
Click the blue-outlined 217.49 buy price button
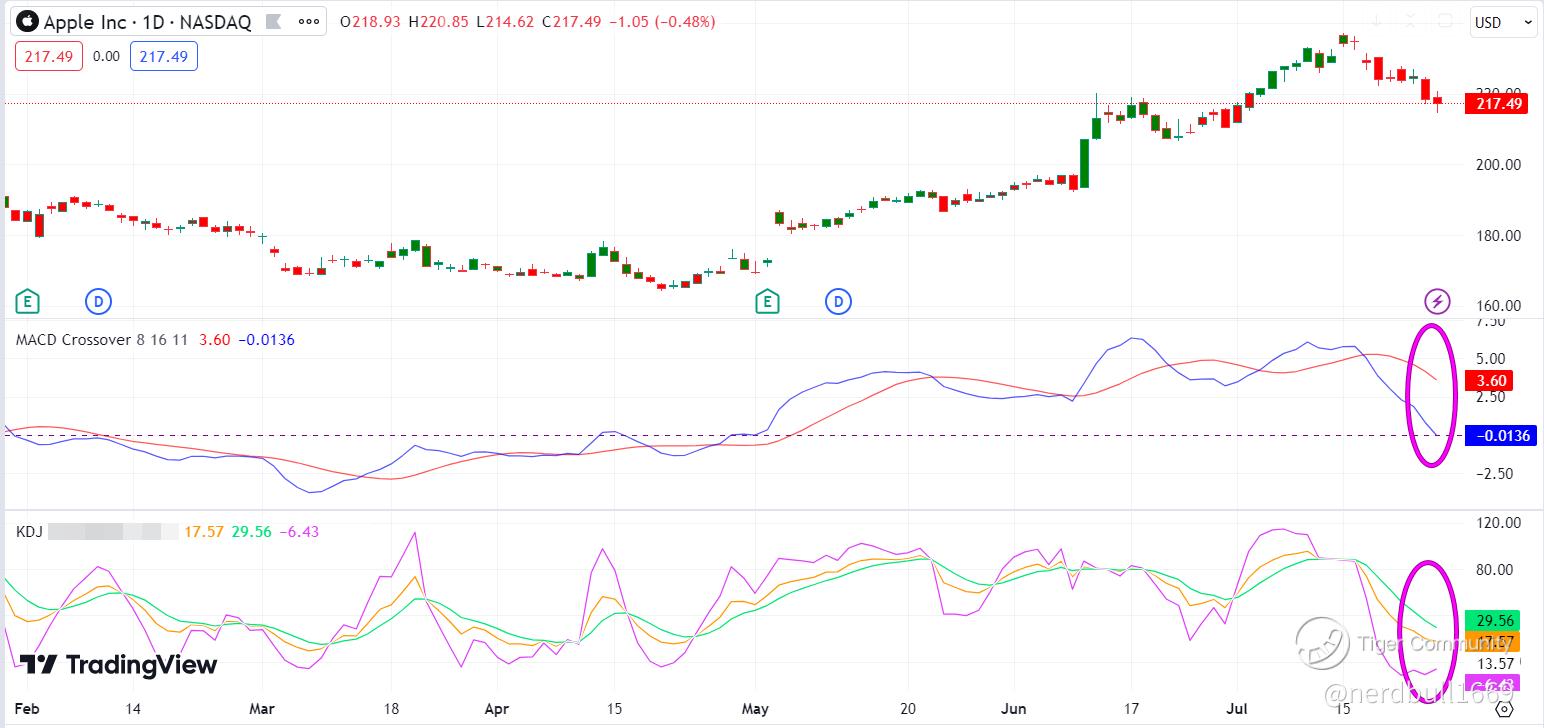tap(164, 57)
